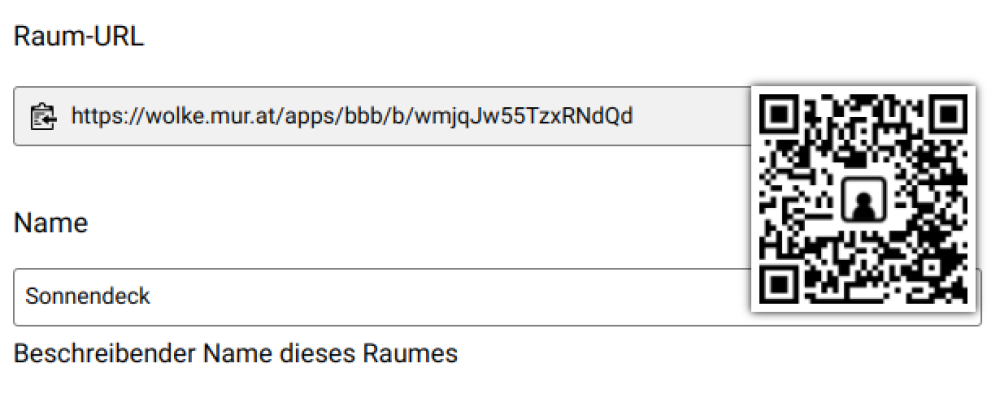The height and width of the screenshot is (398, 1000).
Task: Click the QR code's top-right finder square
Action: [x=948, y=114]
